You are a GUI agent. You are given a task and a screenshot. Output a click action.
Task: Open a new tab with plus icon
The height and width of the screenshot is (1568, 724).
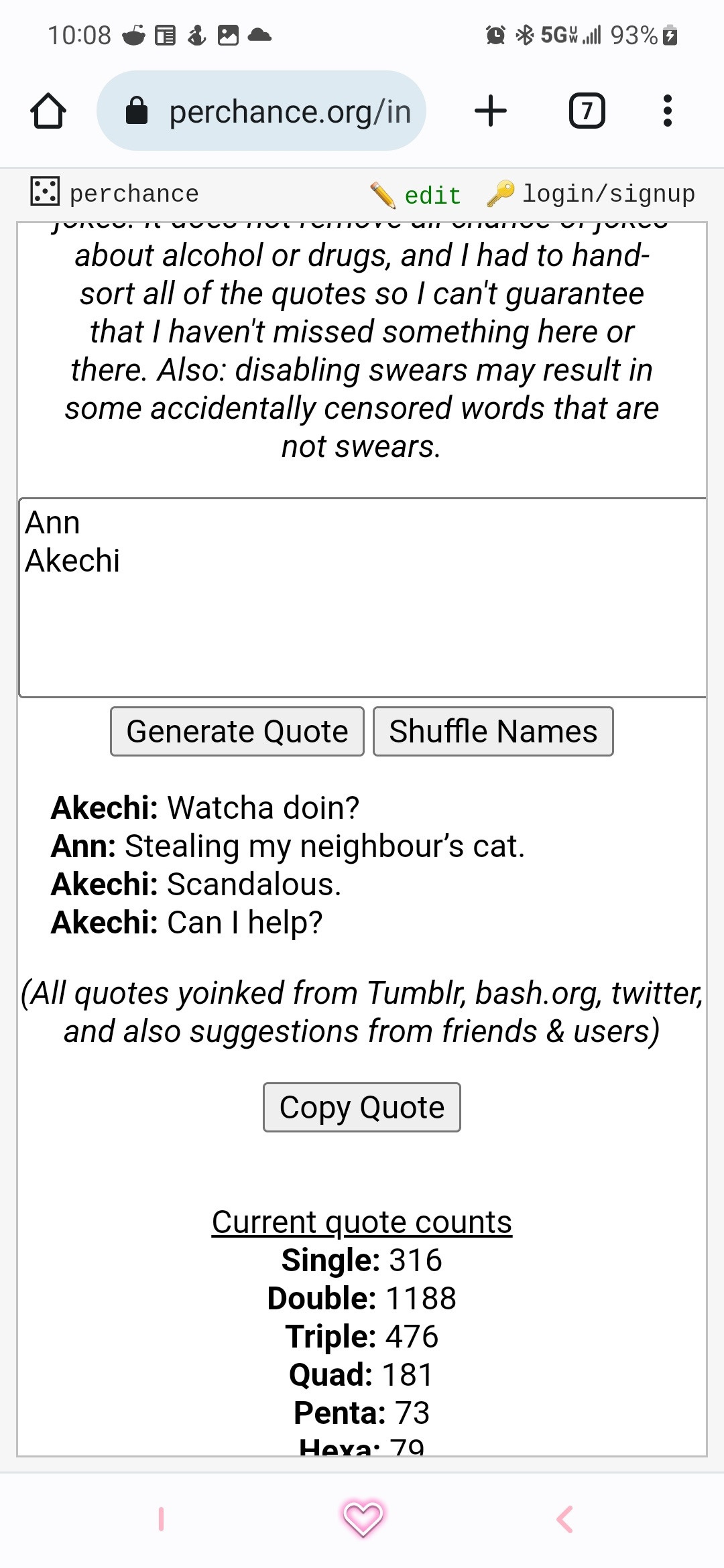coord(491,111)
